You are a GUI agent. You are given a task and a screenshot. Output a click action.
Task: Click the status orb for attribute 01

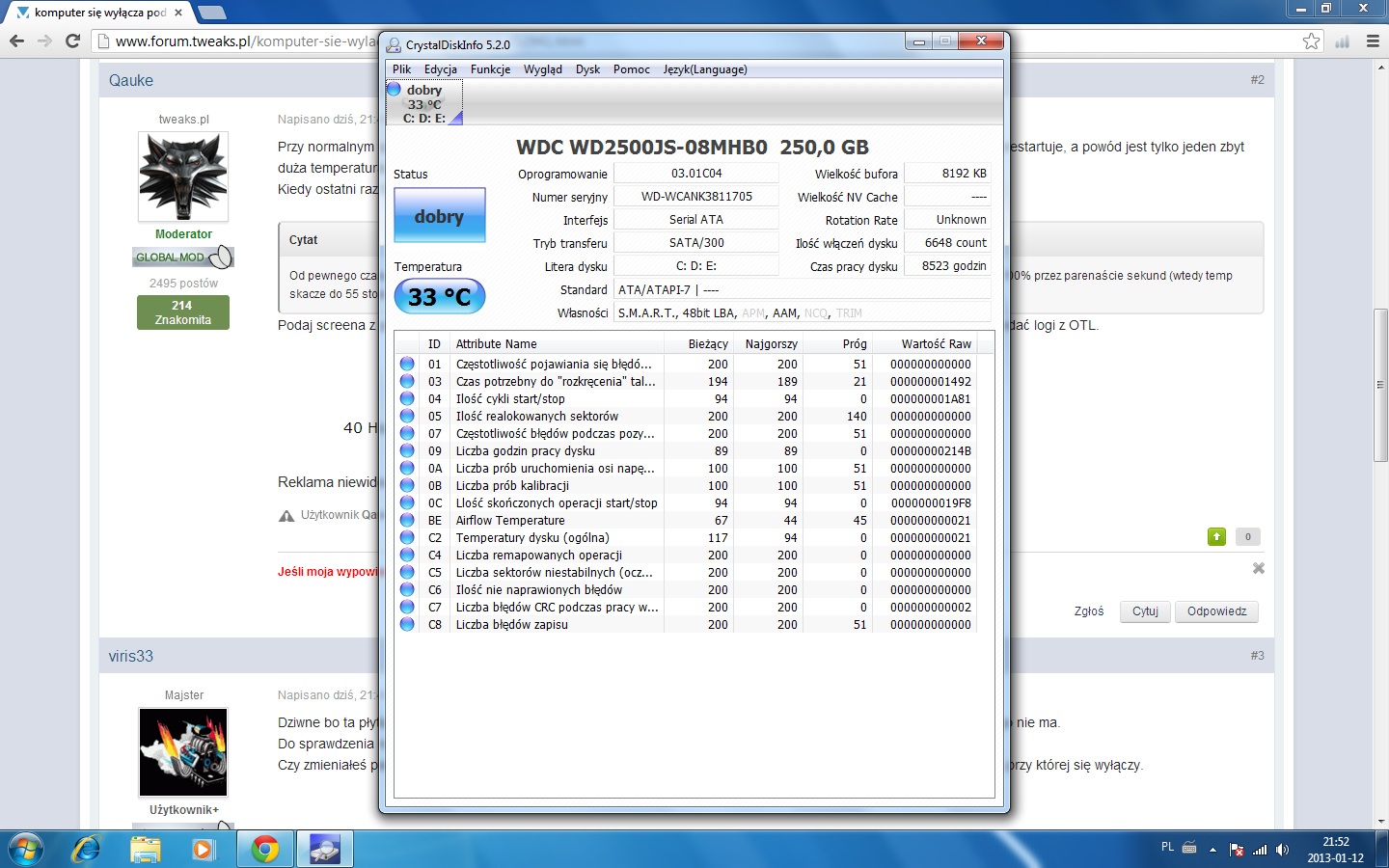[x=407, y=365]
